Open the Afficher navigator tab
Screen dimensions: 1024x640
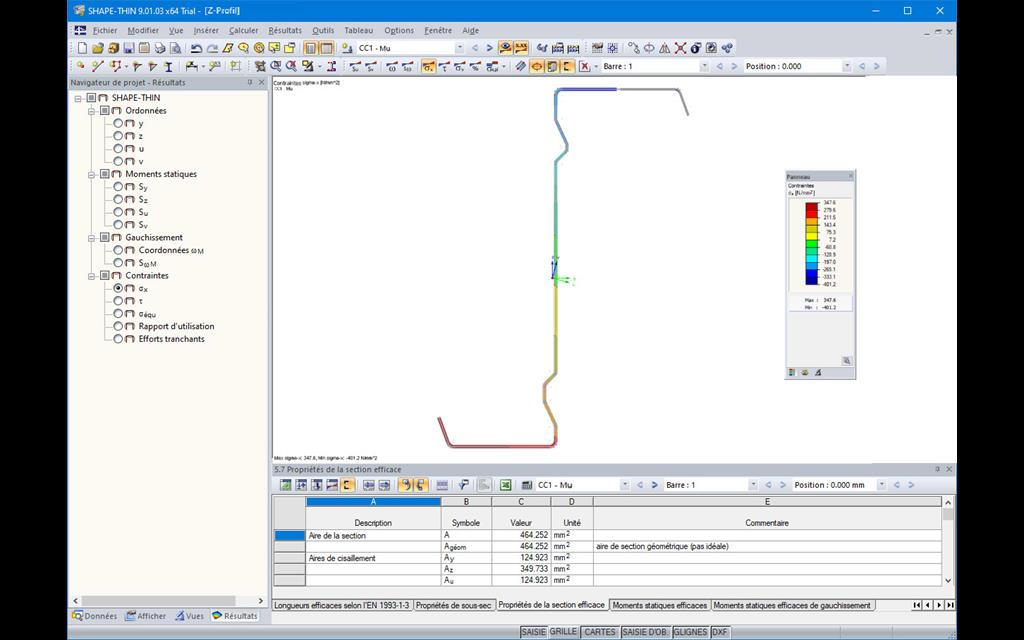pyautogui.click(x=146, y=616)
